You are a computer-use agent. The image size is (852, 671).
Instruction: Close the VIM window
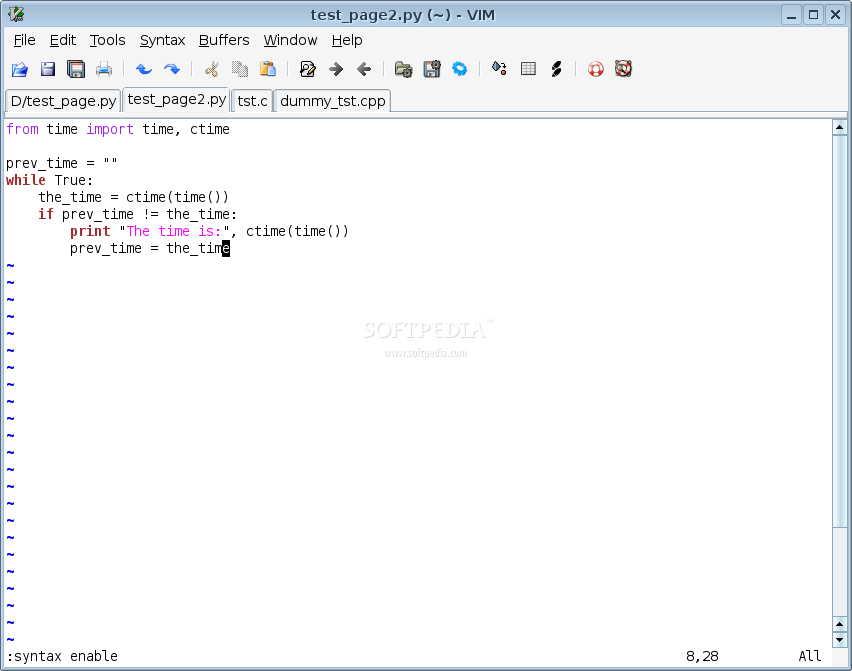point(835,15)
